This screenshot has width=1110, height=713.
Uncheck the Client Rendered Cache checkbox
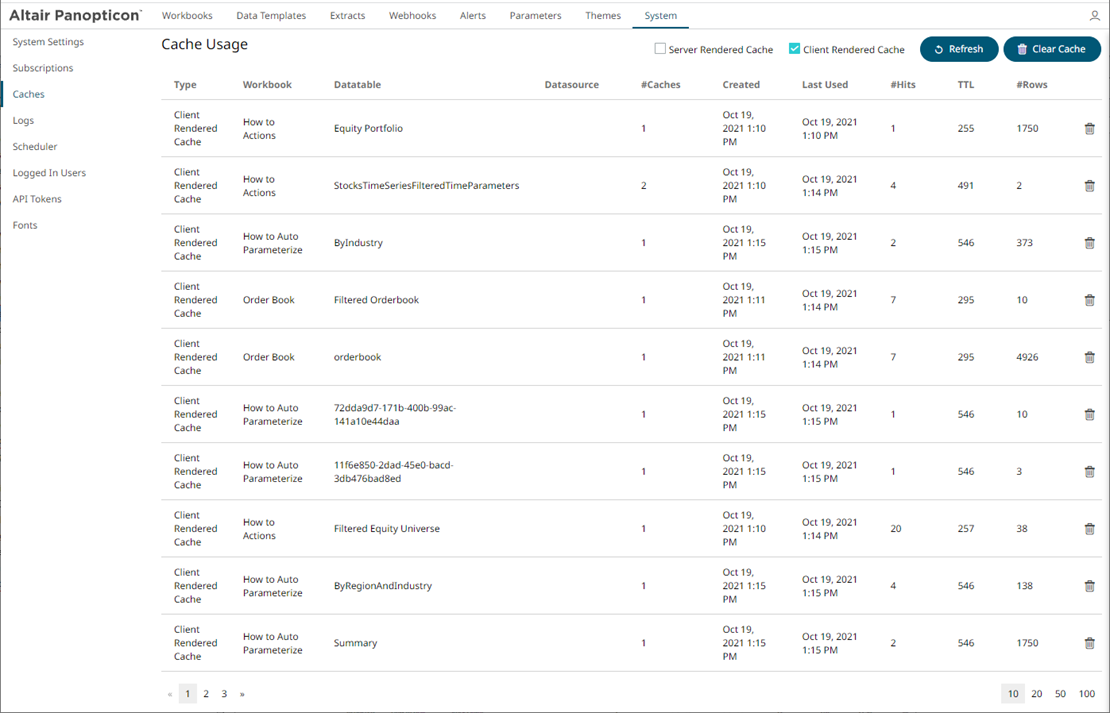pos(794,49)
